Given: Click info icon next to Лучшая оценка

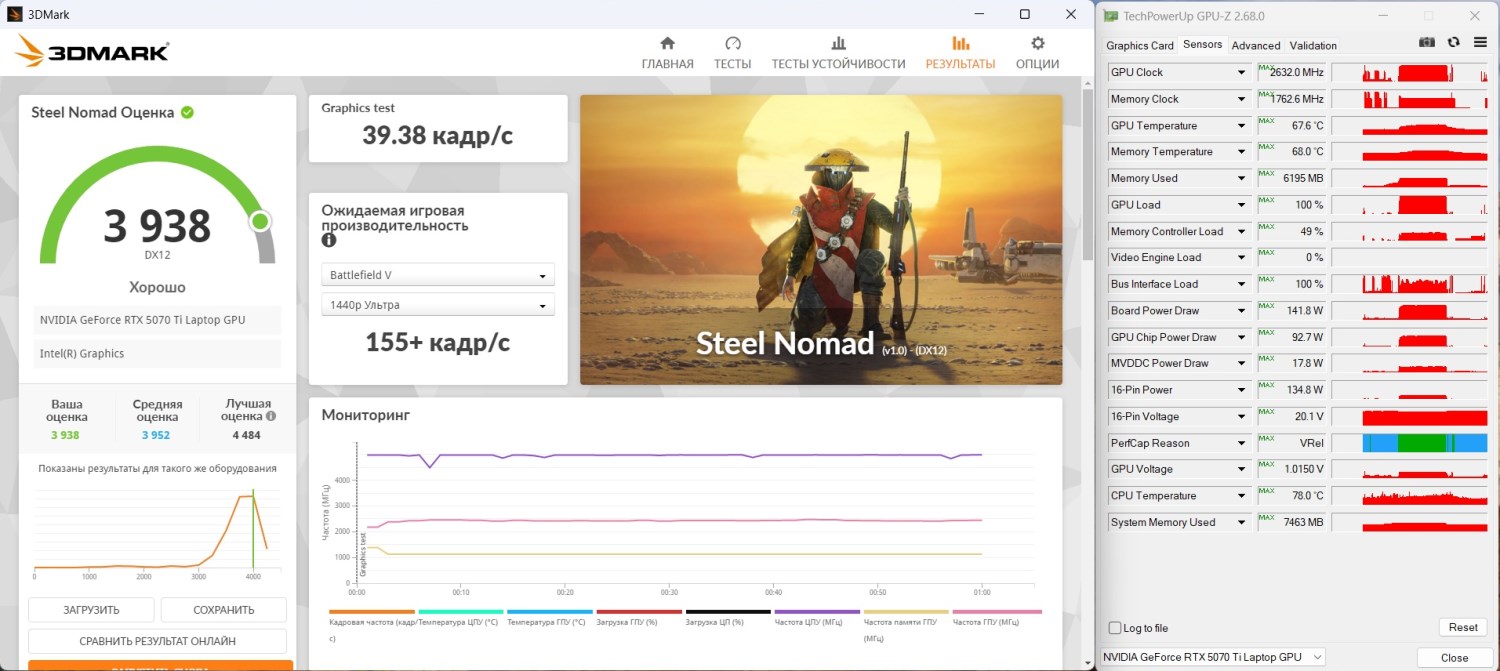Looking at the screenshot, I should pyautogui.click(x=271, y=416).
